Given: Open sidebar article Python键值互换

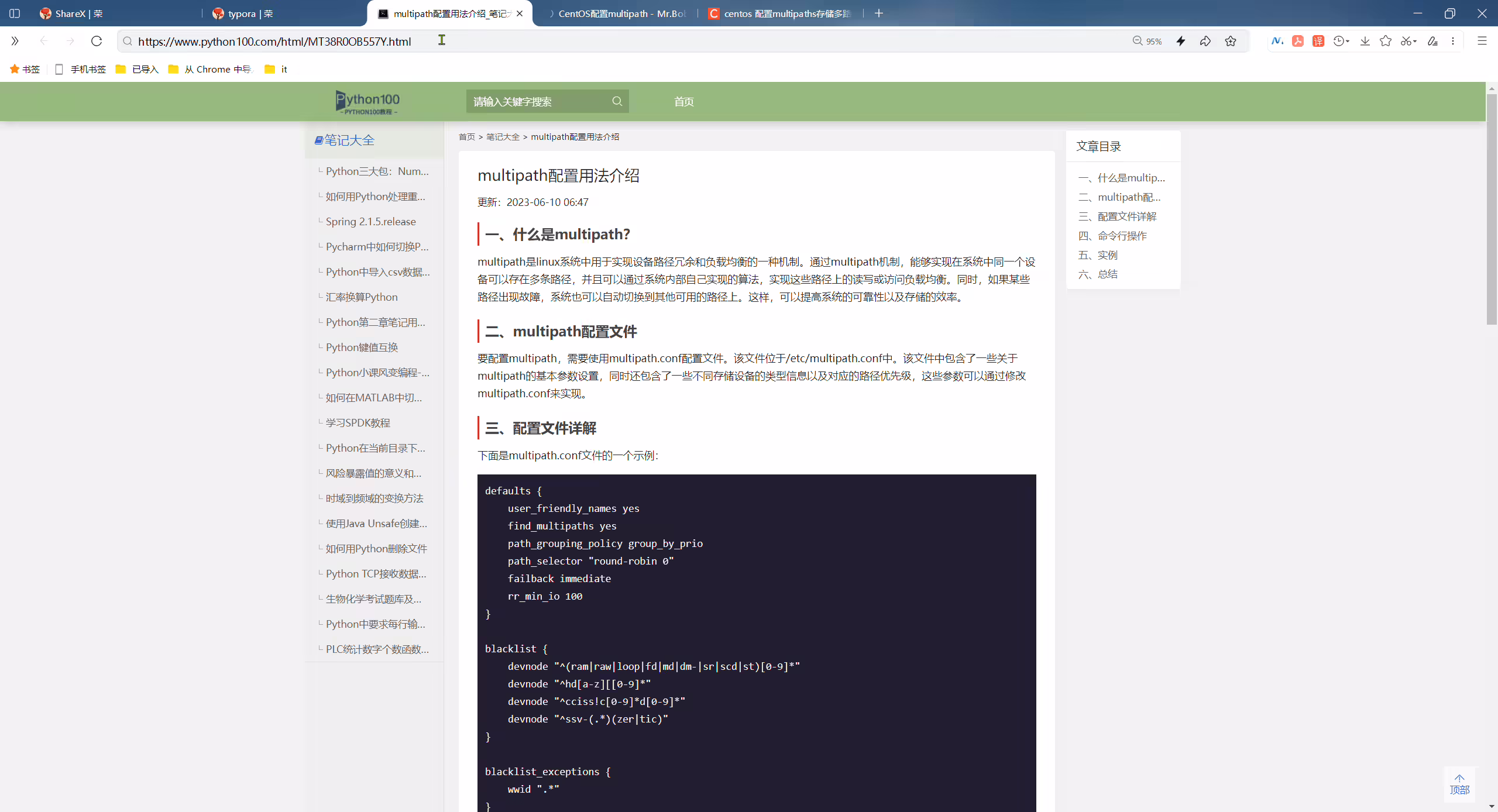Looking at the screenshot, I should (x=362, y=347).
